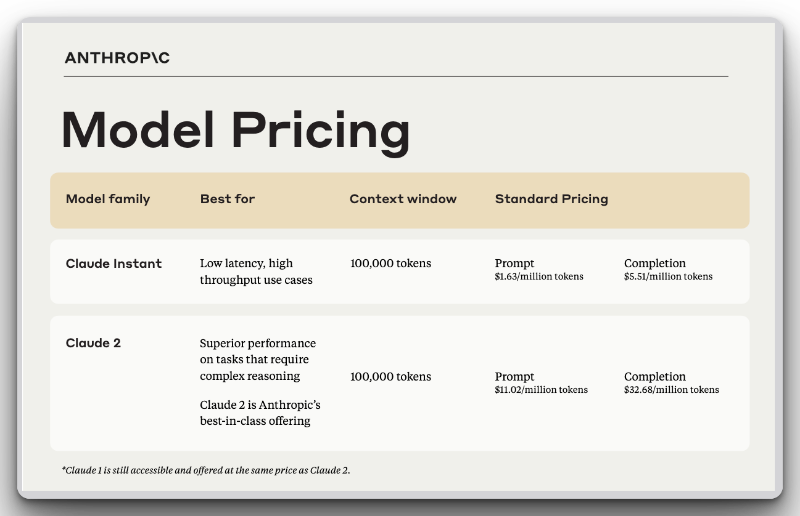This screenshot has width=800, height=516.
Task: Click Claude Instant's 100,000 tokens value
Action: (391, 264)
